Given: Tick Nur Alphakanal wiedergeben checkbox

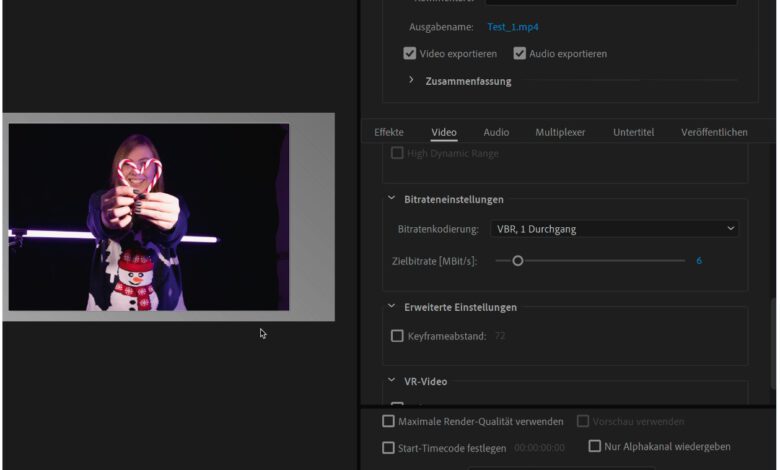Looking at the screenshot, I should tap(595, 447).
